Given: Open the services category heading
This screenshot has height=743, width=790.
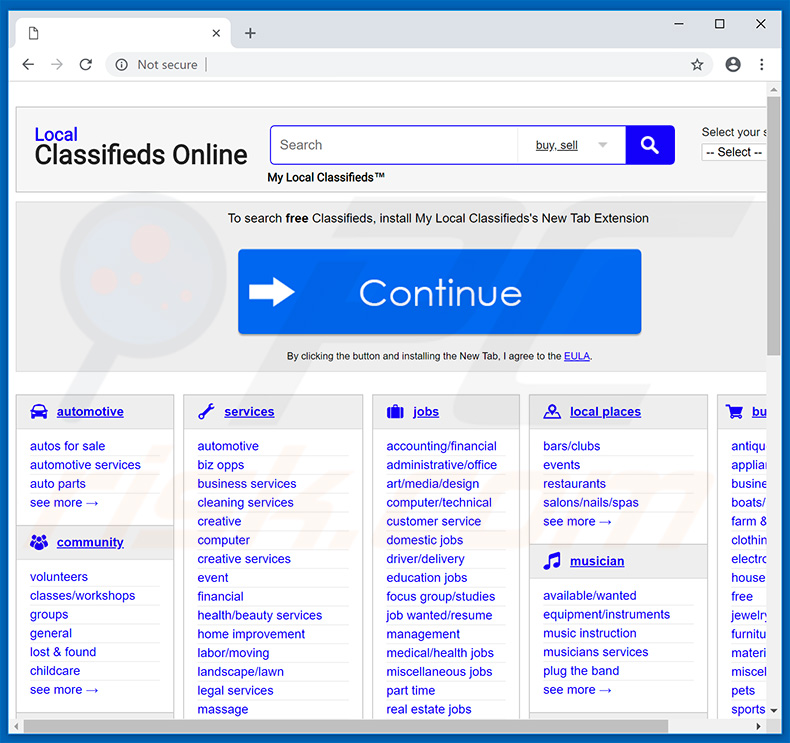Looking at the screenshot, I should (x=249, y=412).
